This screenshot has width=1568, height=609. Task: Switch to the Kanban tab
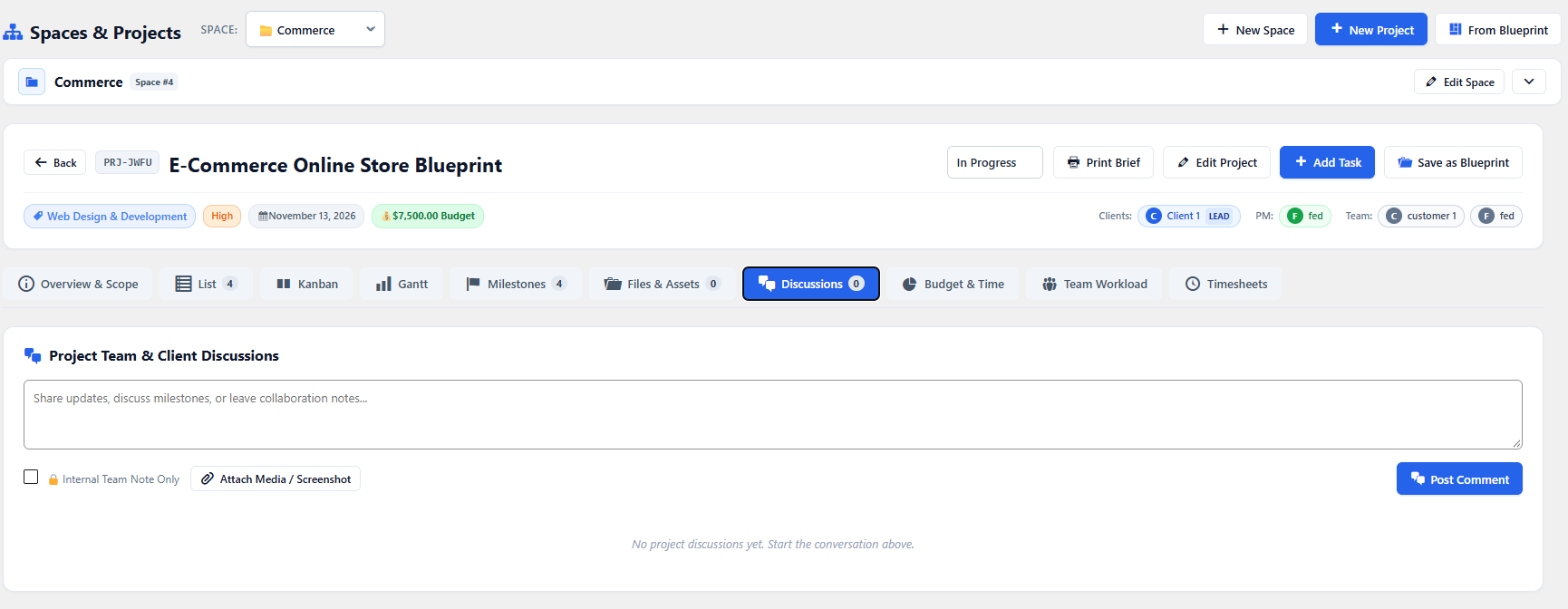(306, 284)
